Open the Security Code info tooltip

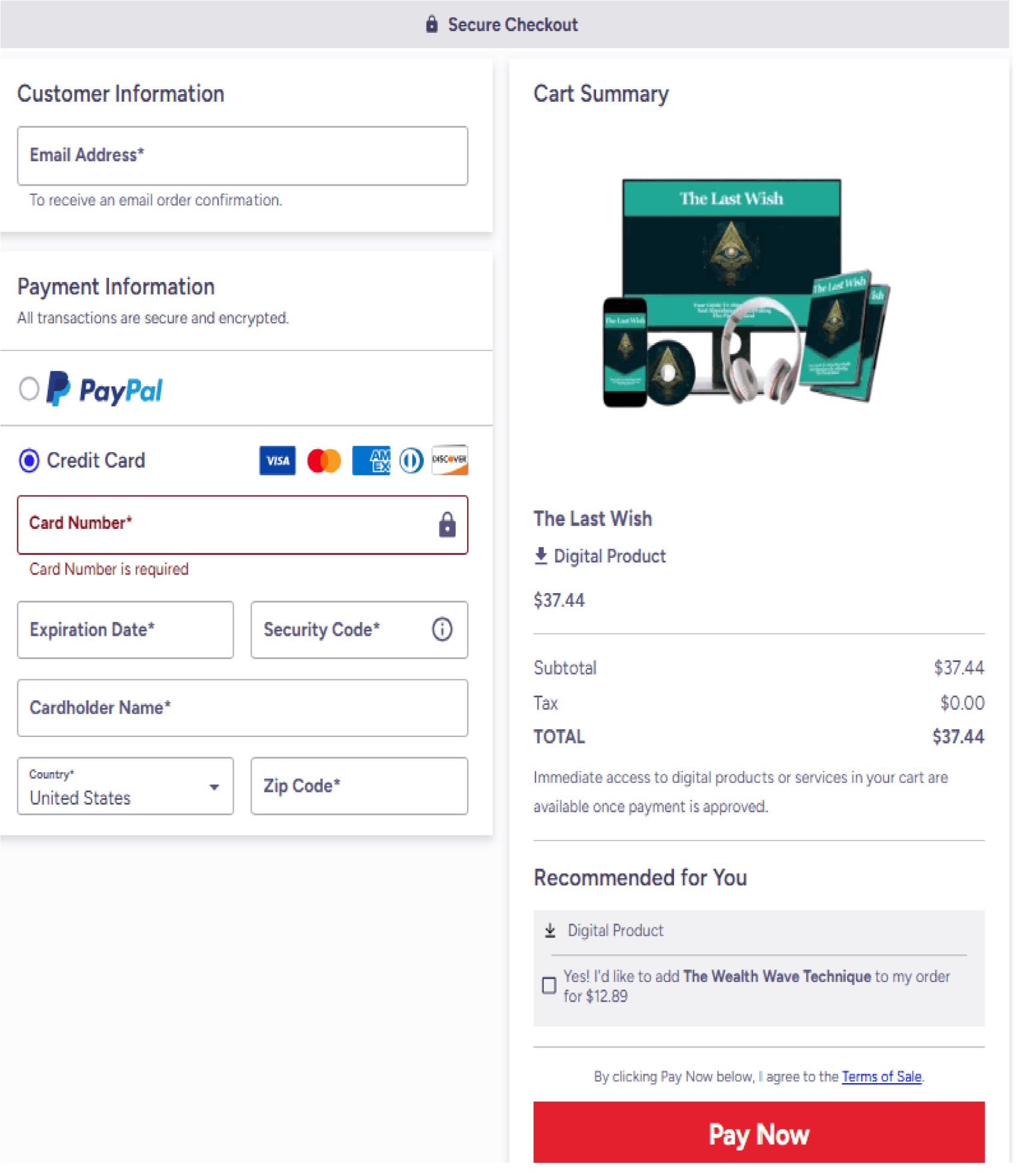tap(441, 630)
